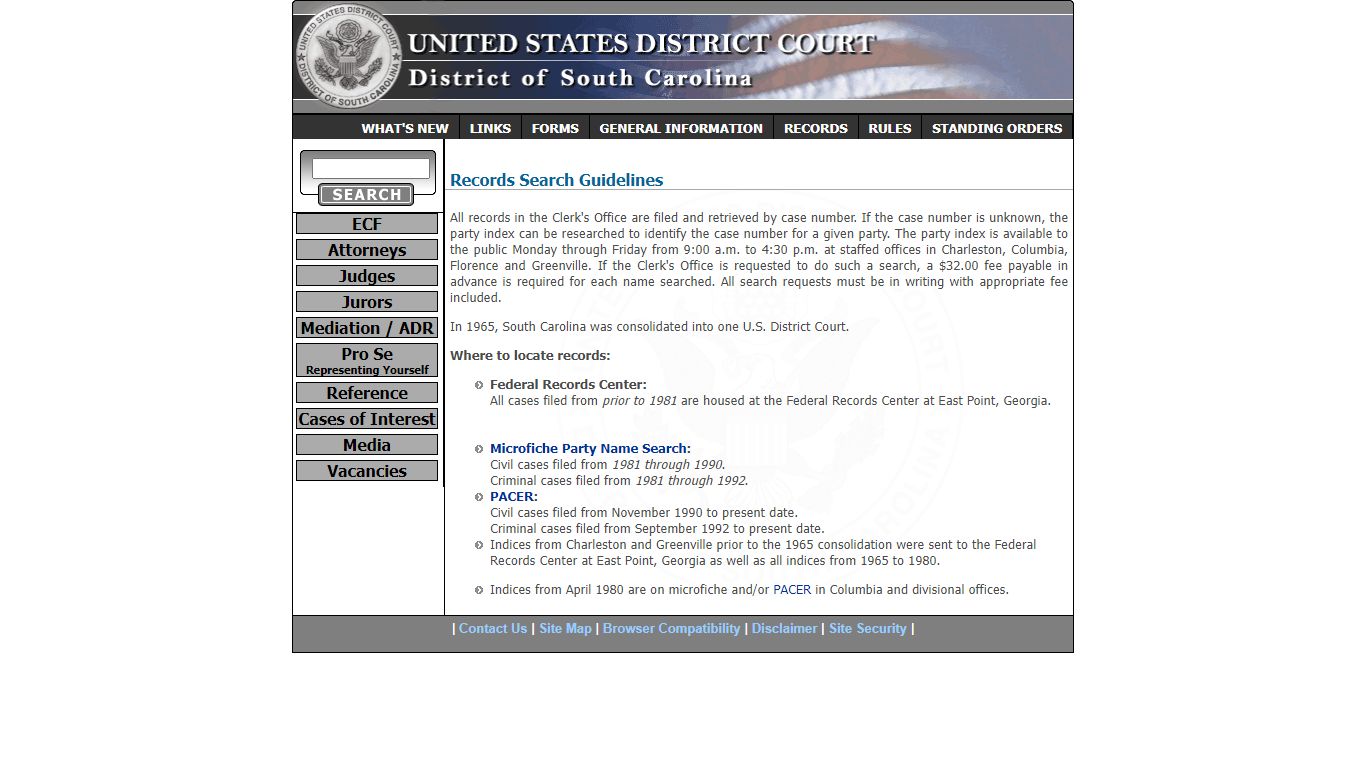Open Pro Se Representing Yourself section

point(367,360)
